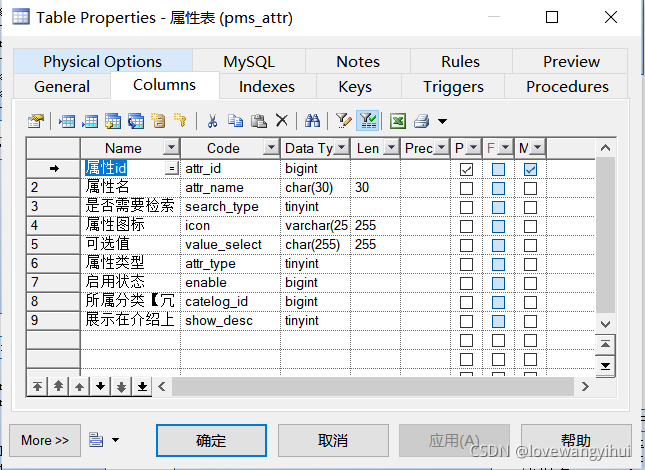Switch to the Triggers tab

453,86
